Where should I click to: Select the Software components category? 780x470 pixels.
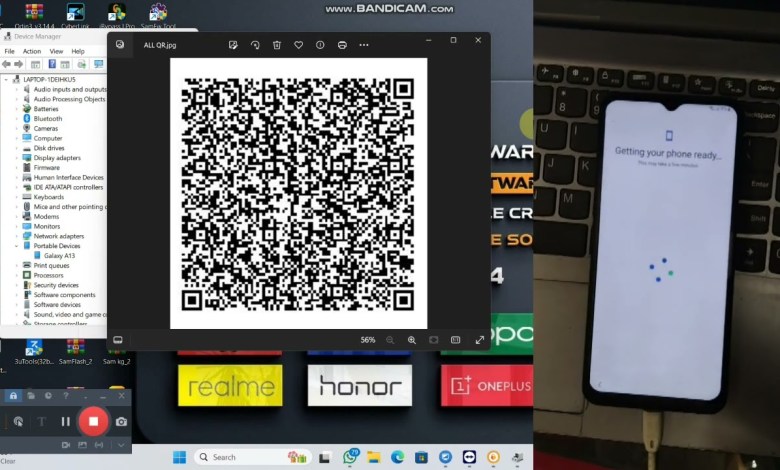(64, 295)
